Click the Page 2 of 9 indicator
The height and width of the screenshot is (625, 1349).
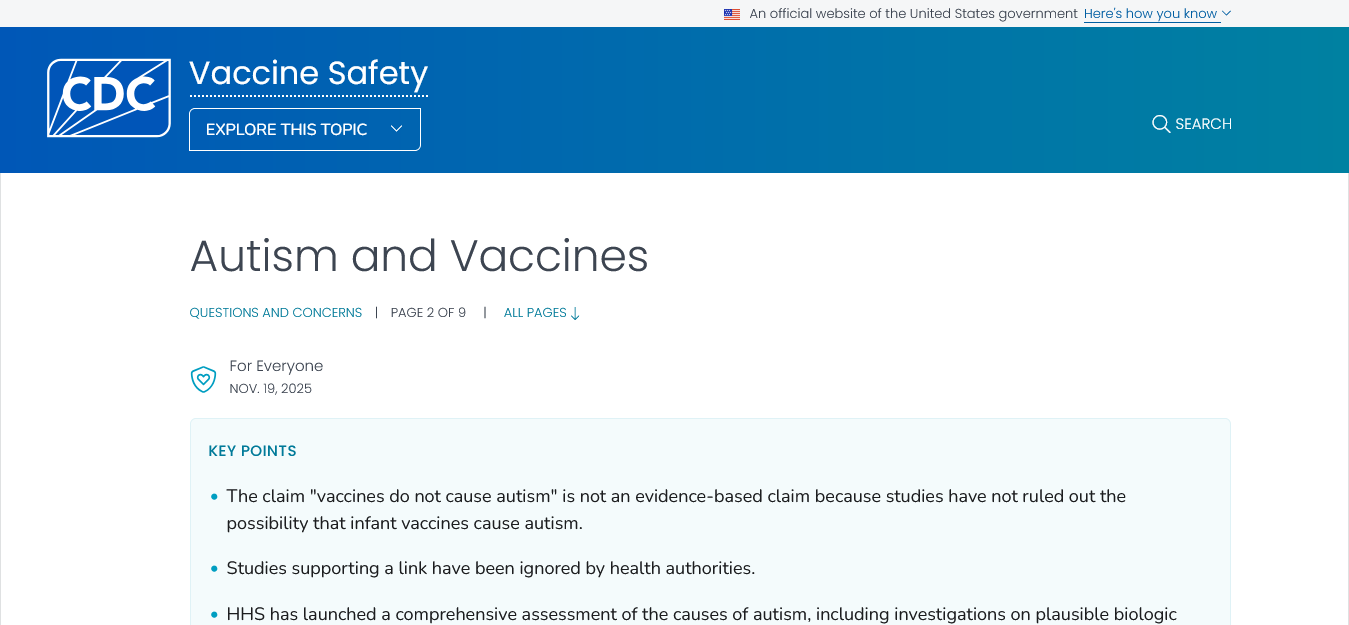[428, 313]
